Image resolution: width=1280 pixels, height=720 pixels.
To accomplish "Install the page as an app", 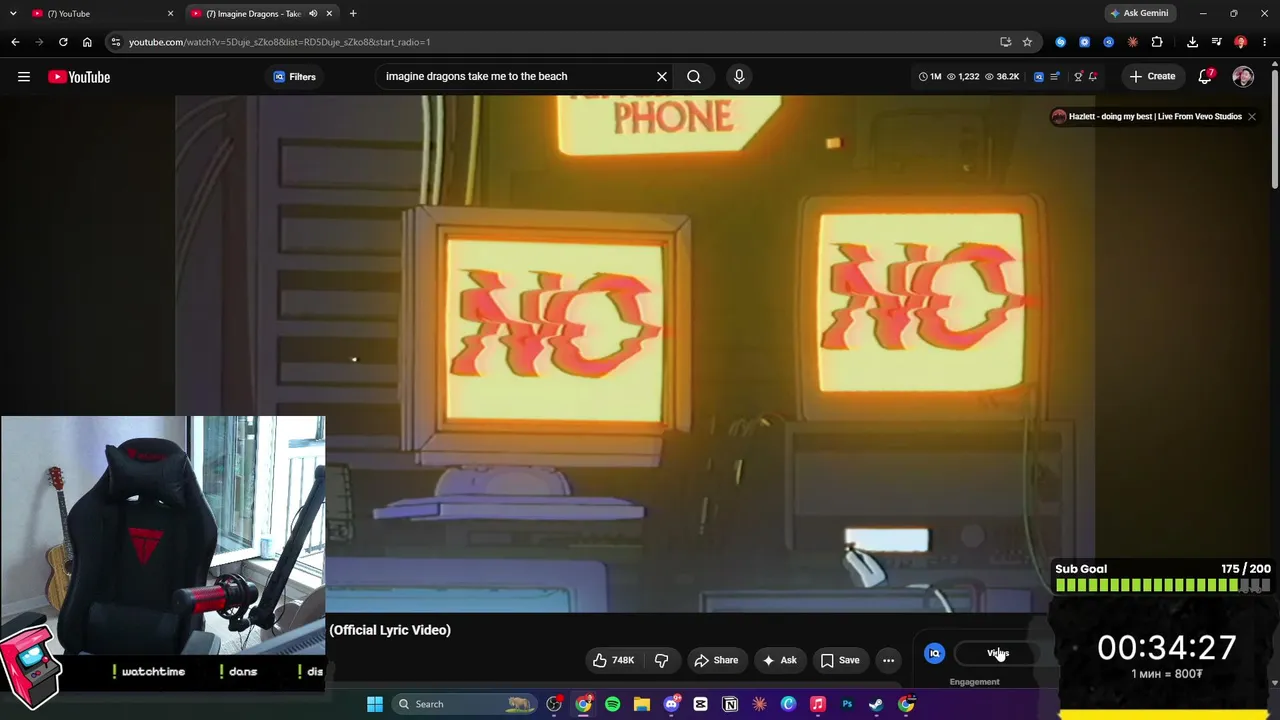I will click(1005, 42).
